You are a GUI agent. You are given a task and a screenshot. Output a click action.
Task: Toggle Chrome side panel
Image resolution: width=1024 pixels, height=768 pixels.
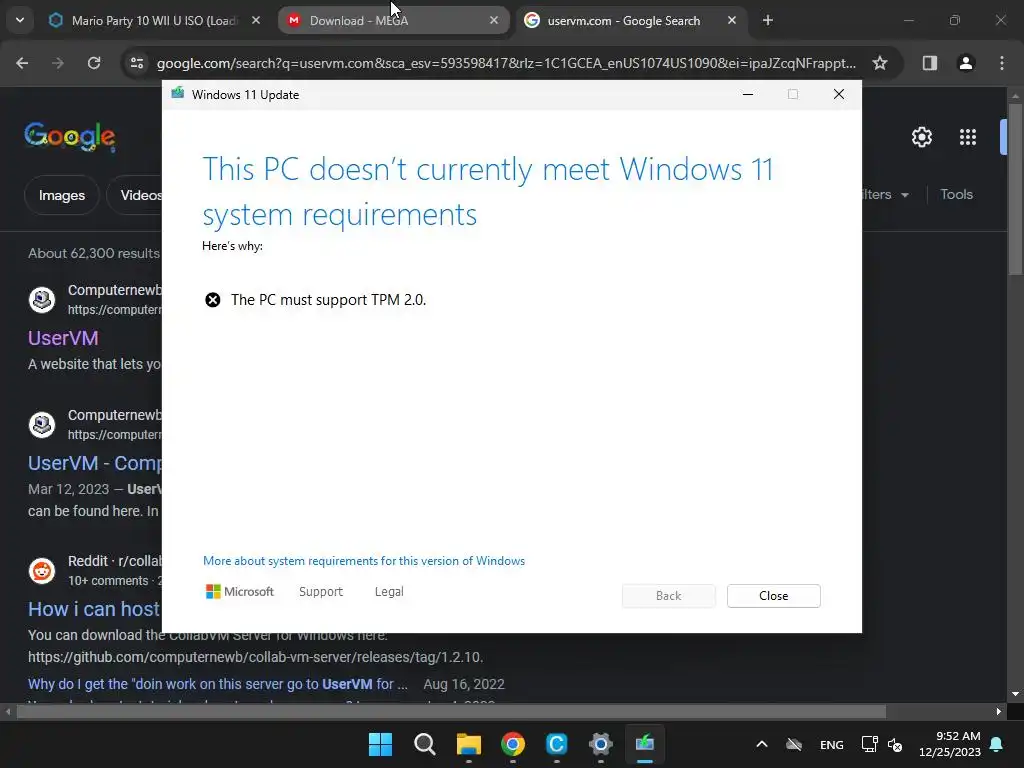[x=929, y=63]
